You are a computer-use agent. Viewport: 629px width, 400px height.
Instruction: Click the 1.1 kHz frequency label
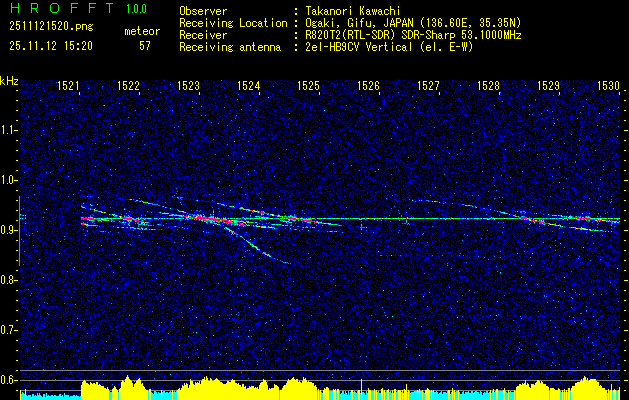click(9, 130)
